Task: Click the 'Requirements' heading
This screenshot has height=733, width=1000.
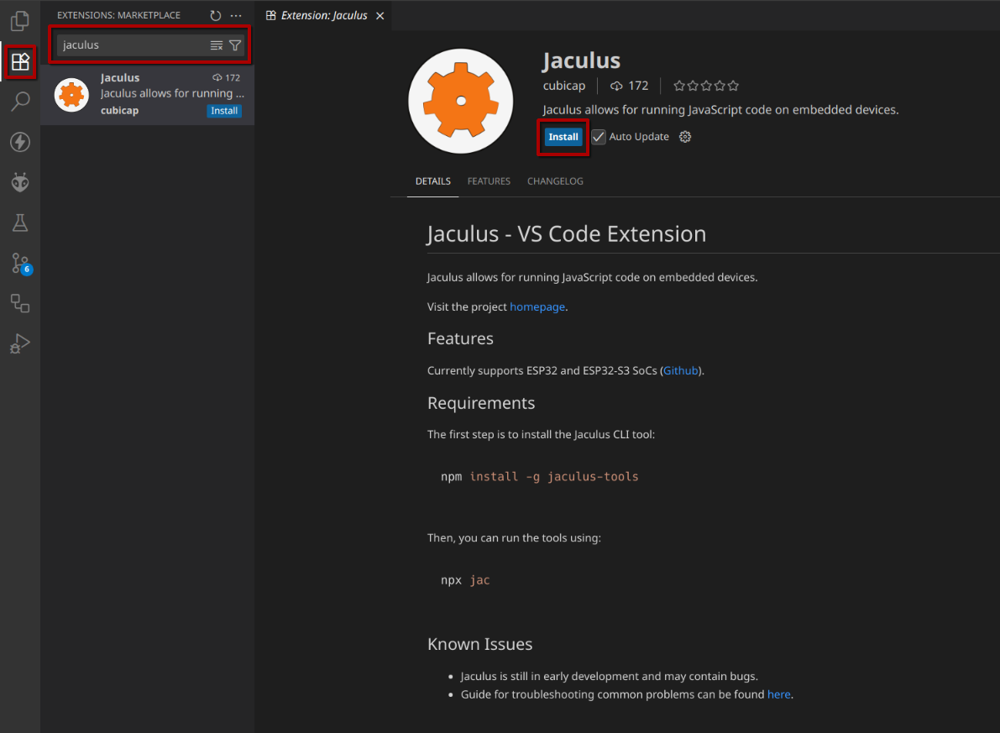Action: click(x=481, y=403)
